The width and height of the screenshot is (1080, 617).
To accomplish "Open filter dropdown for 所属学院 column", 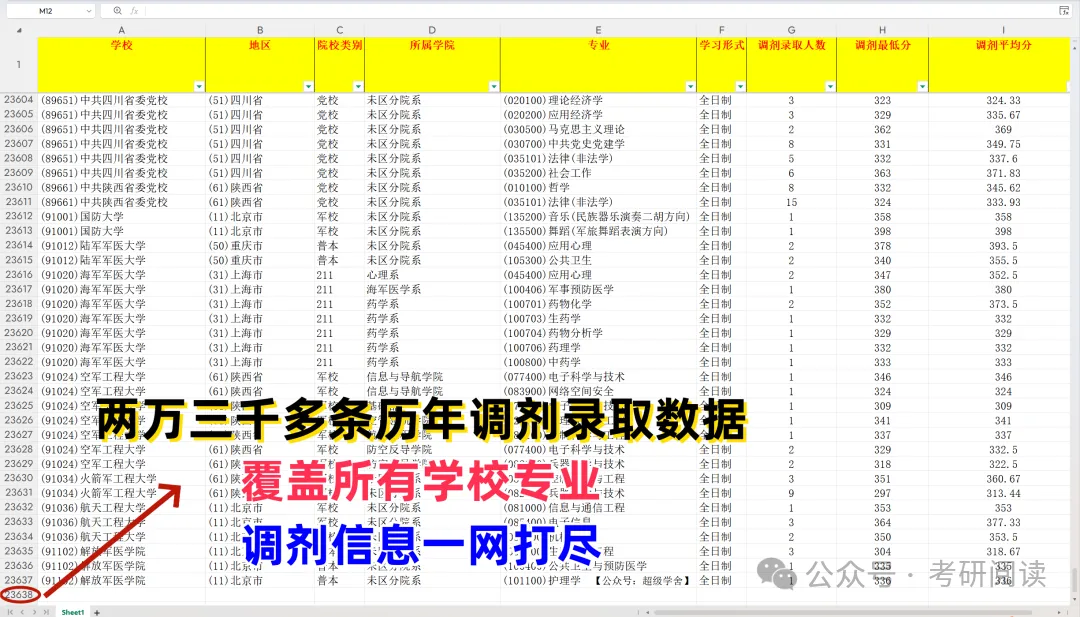I will pos(494,86).
